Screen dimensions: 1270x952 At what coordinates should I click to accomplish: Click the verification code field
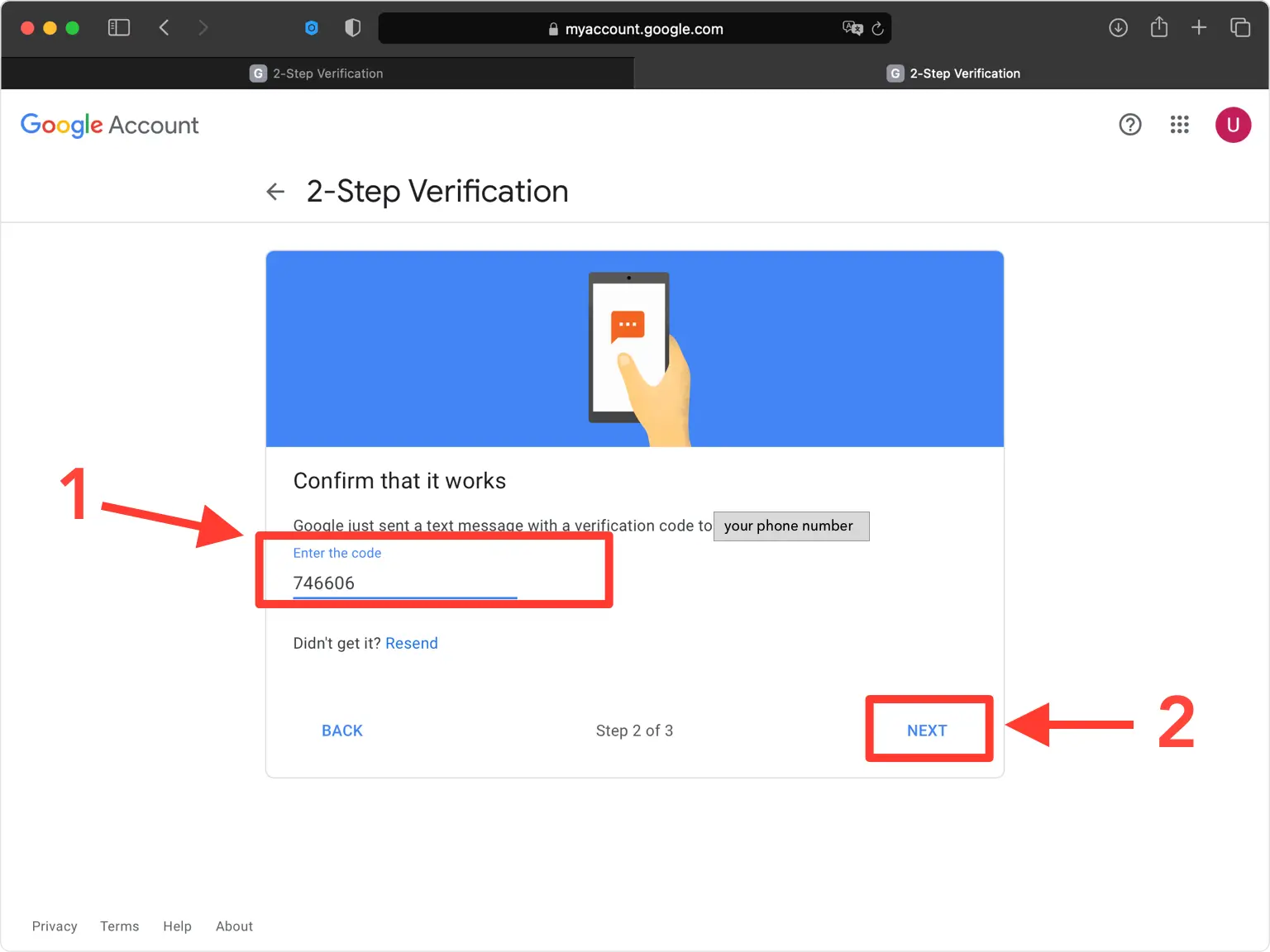click(x=405, y=583)
